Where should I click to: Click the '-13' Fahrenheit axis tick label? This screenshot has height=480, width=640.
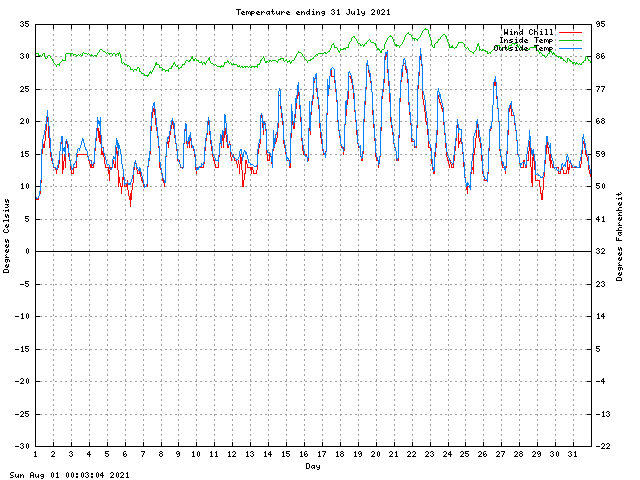tap(603, 414)
